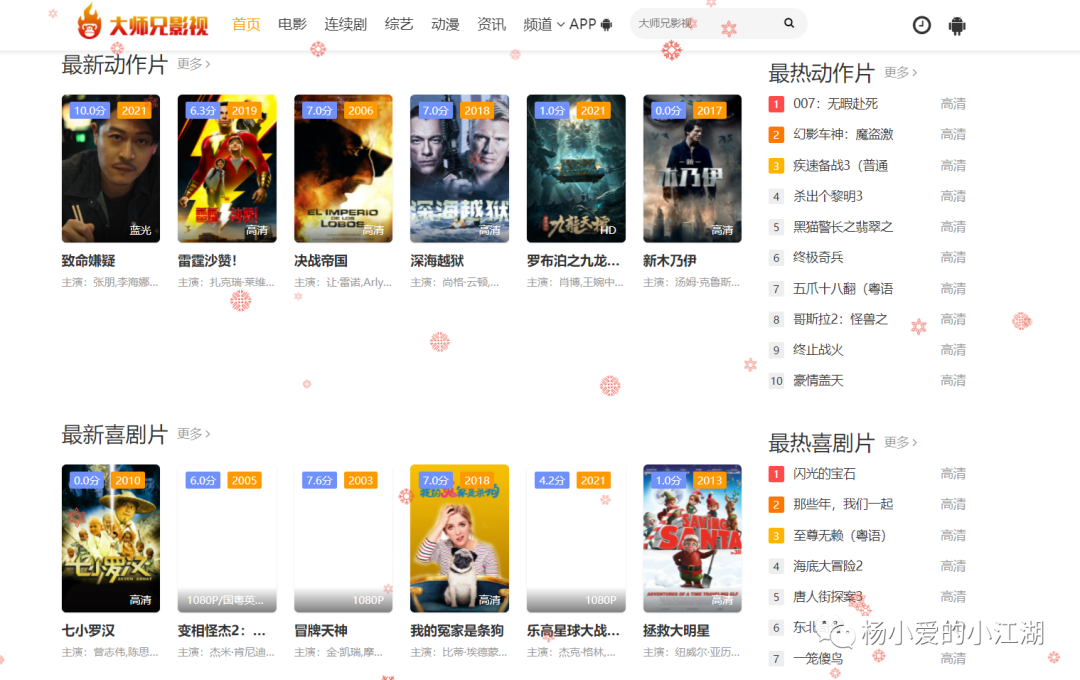Open the 我的冤家是条狗 movie poster

click(459, 538)
